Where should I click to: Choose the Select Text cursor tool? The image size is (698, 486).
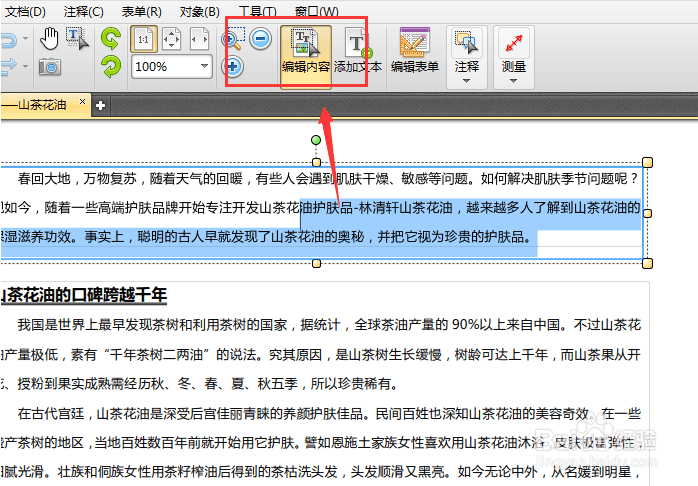[x=77, y=39]
